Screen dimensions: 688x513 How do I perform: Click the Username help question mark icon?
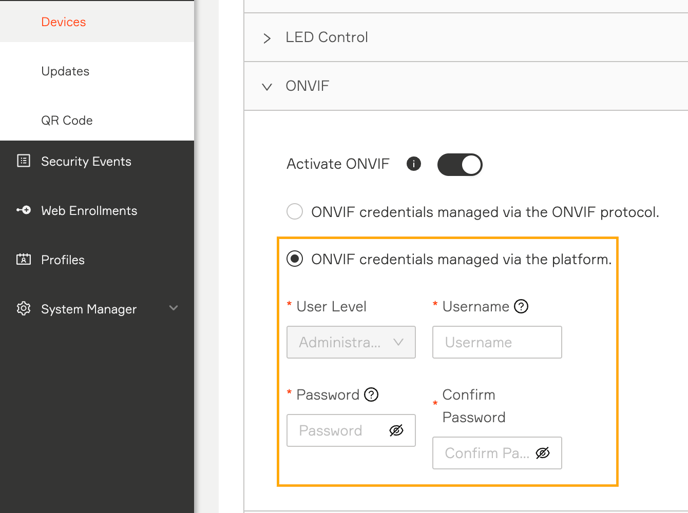coord(521,306)
